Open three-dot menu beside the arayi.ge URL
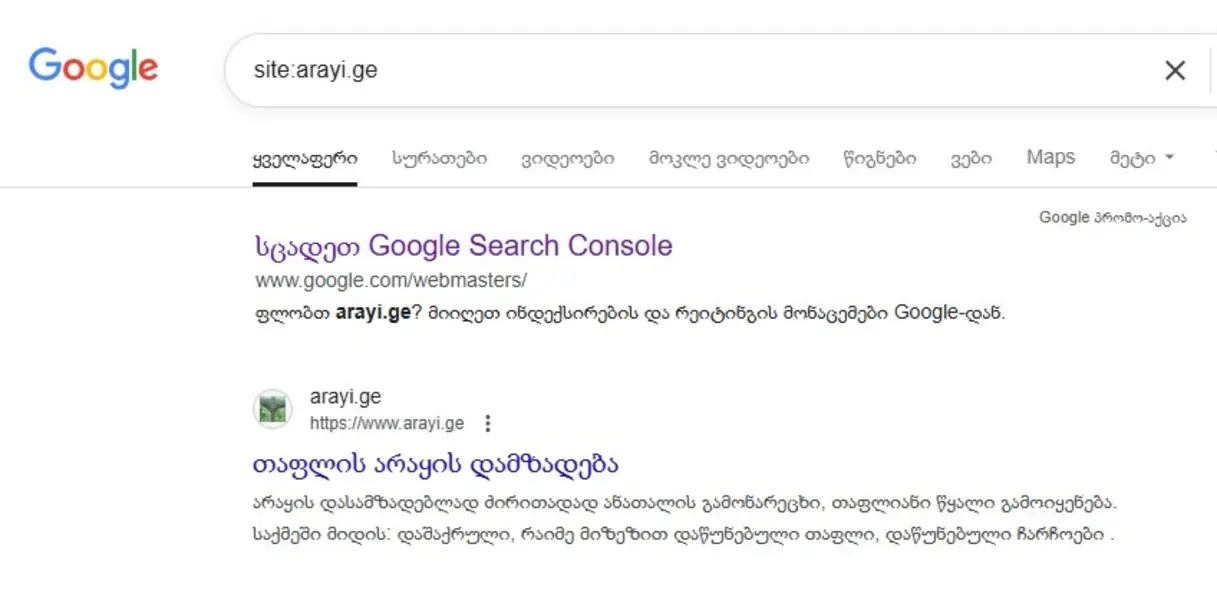 tap(488, 424)
